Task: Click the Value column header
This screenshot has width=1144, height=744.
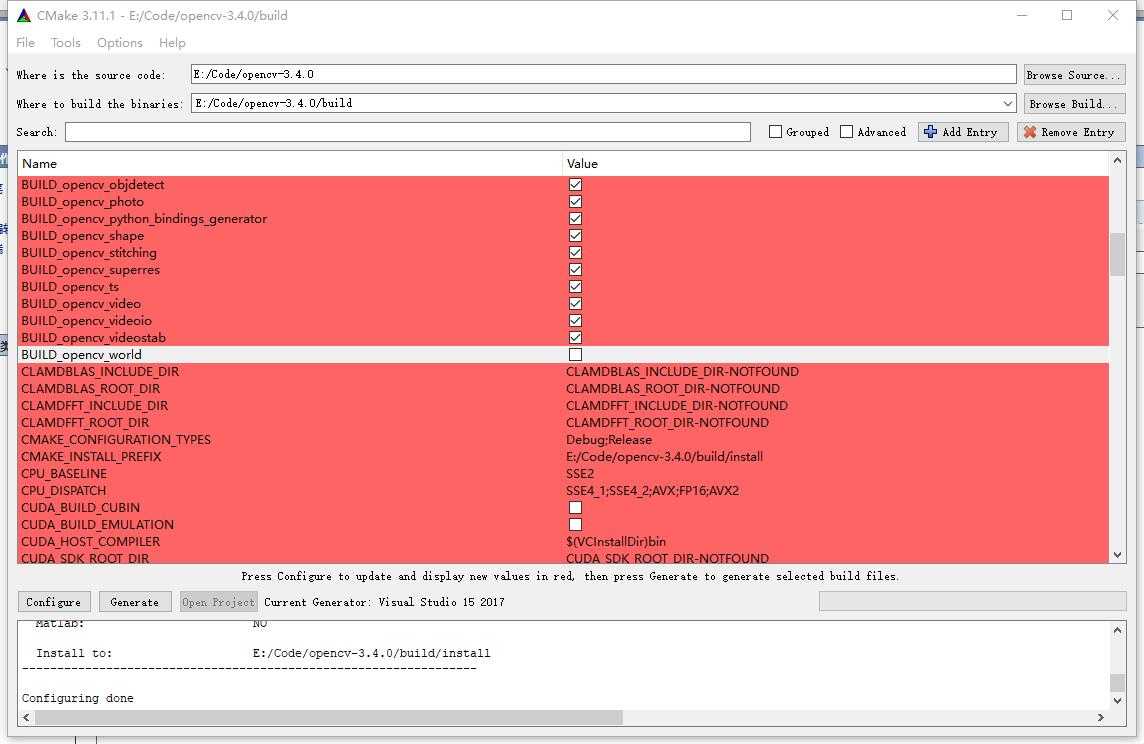Action: coord(835,164)
